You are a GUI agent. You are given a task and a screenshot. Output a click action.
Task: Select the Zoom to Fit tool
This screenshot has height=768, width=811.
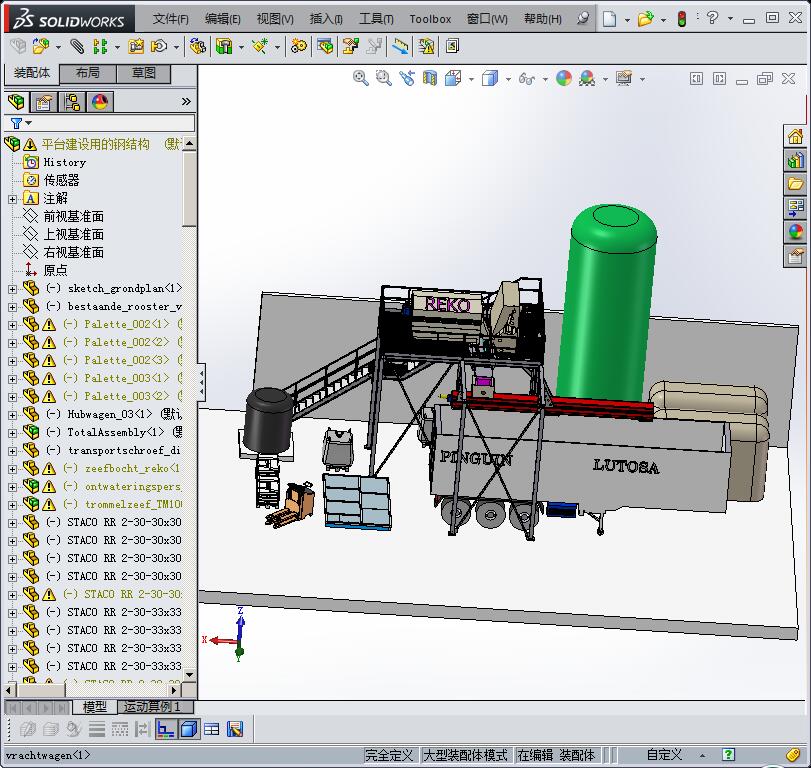[x=360, y=78]
